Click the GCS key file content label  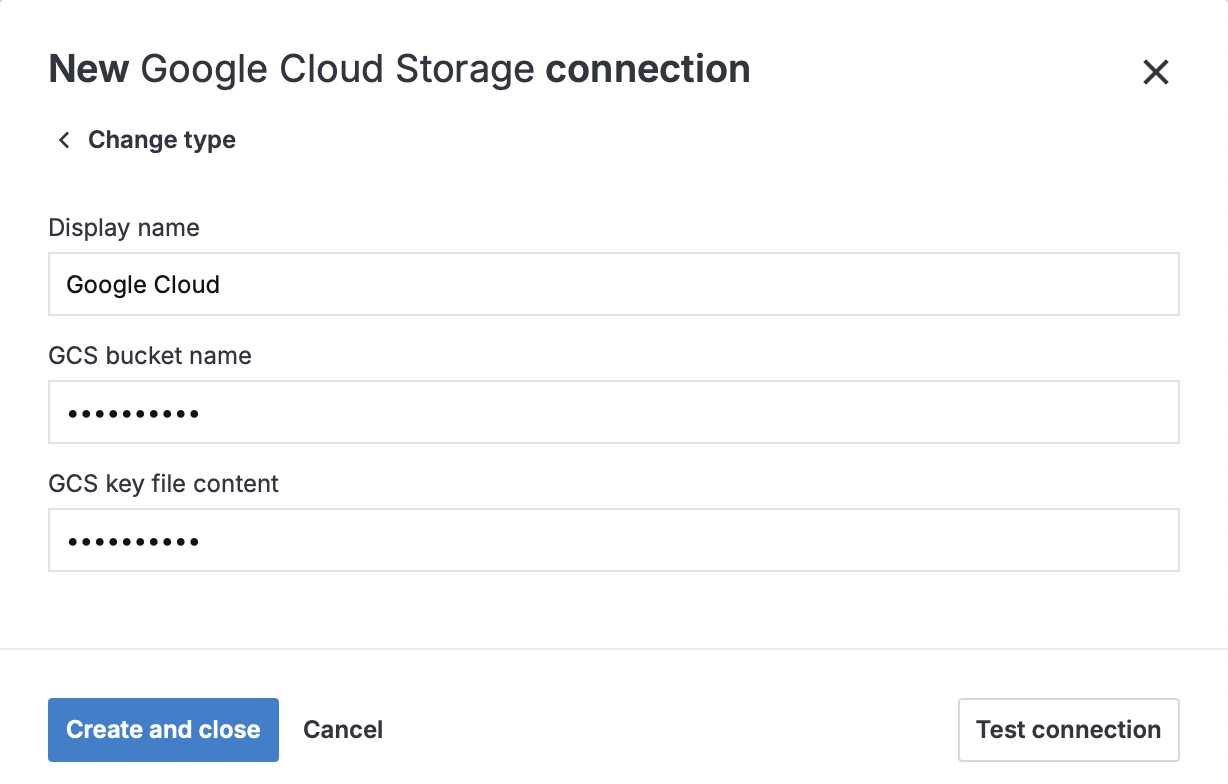coord(163,484)
